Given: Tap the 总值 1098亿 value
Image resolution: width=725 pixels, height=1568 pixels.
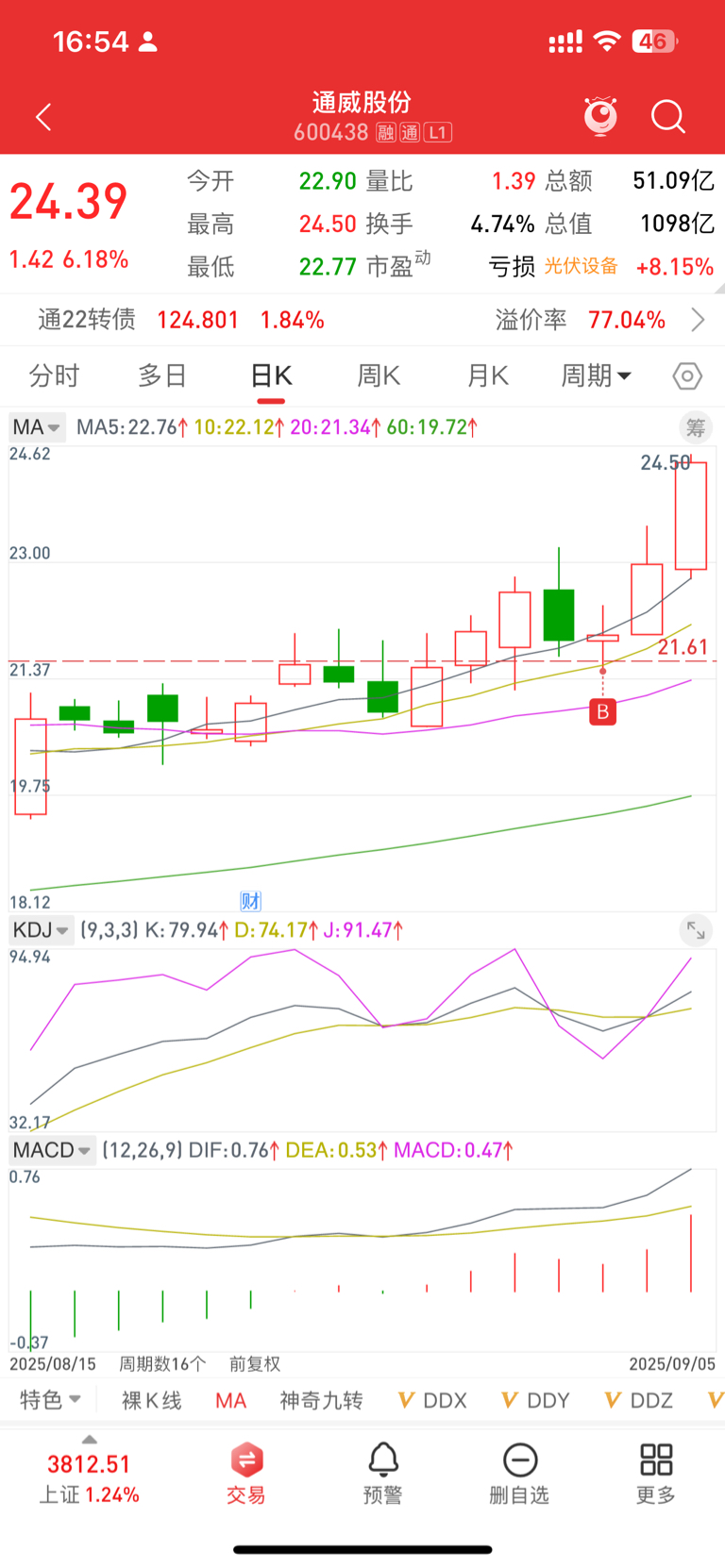Looking at the screenshot, I should (x=677, y=224).
